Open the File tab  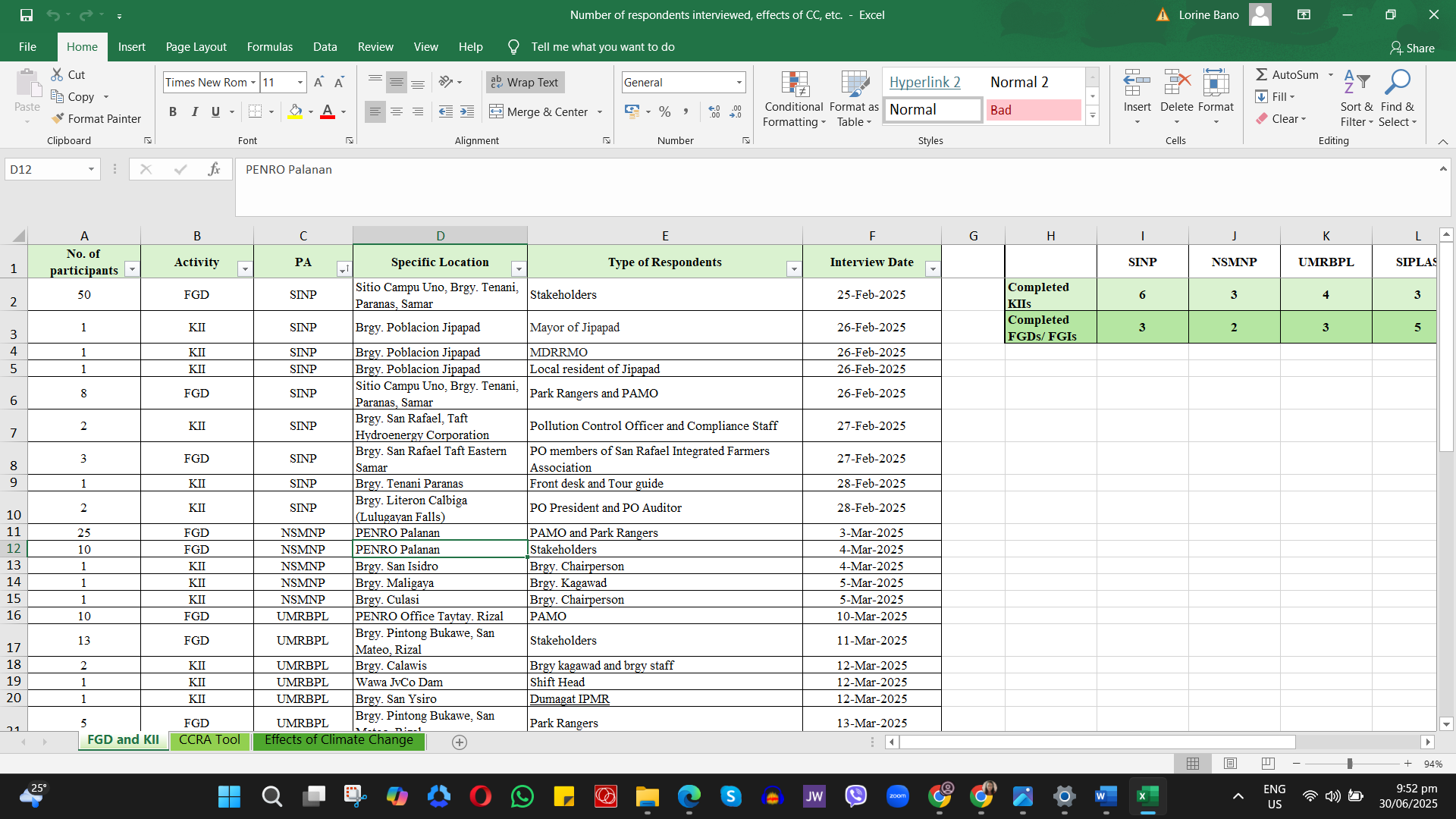tap(27, 47)
